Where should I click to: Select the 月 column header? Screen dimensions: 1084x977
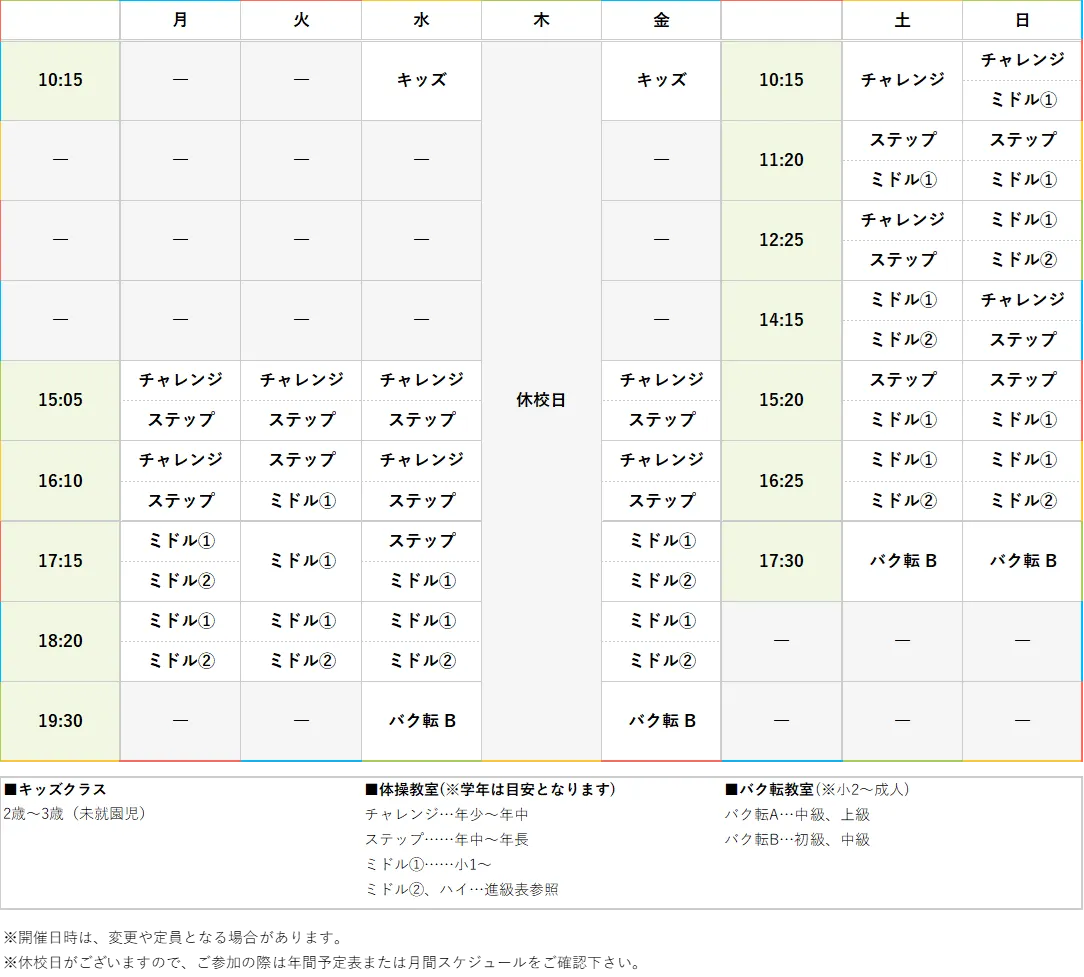click(180, 20)
